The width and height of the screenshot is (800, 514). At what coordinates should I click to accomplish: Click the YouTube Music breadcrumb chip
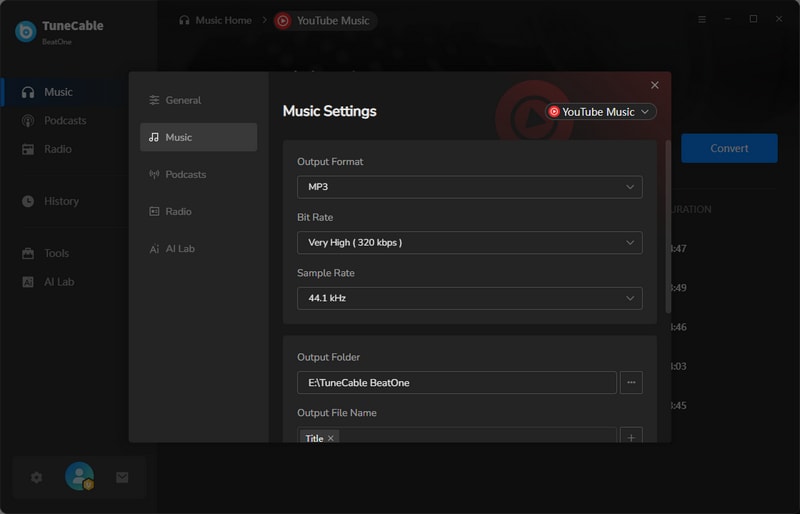[x=325, y=20]
